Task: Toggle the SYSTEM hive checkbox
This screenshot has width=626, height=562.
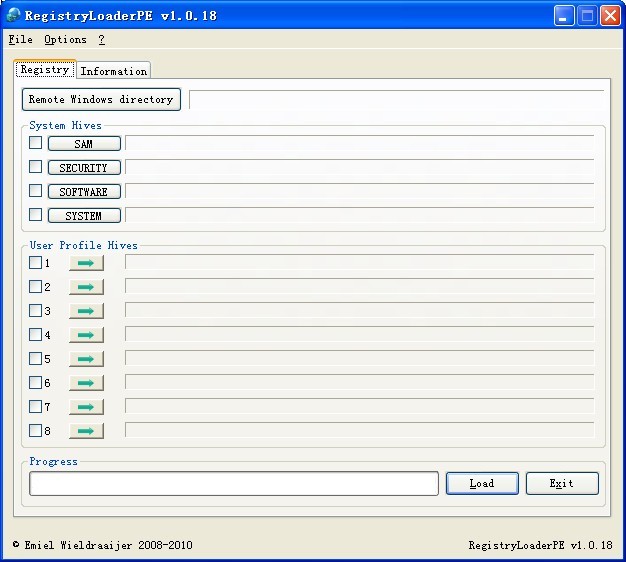Action: pos(36,215)
